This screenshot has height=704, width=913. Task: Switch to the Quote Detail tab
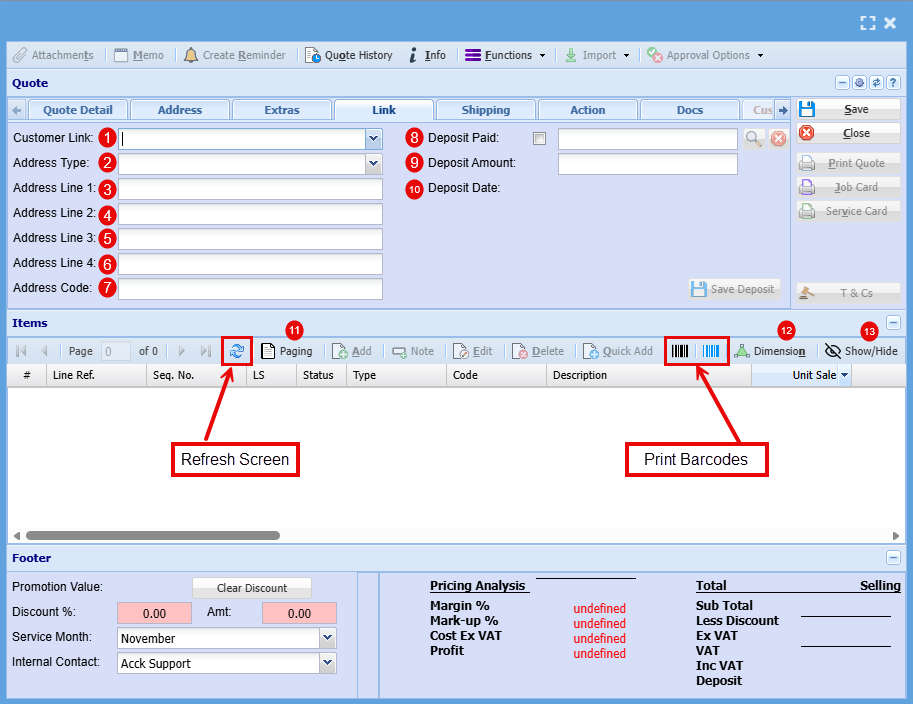click(77, 110)
